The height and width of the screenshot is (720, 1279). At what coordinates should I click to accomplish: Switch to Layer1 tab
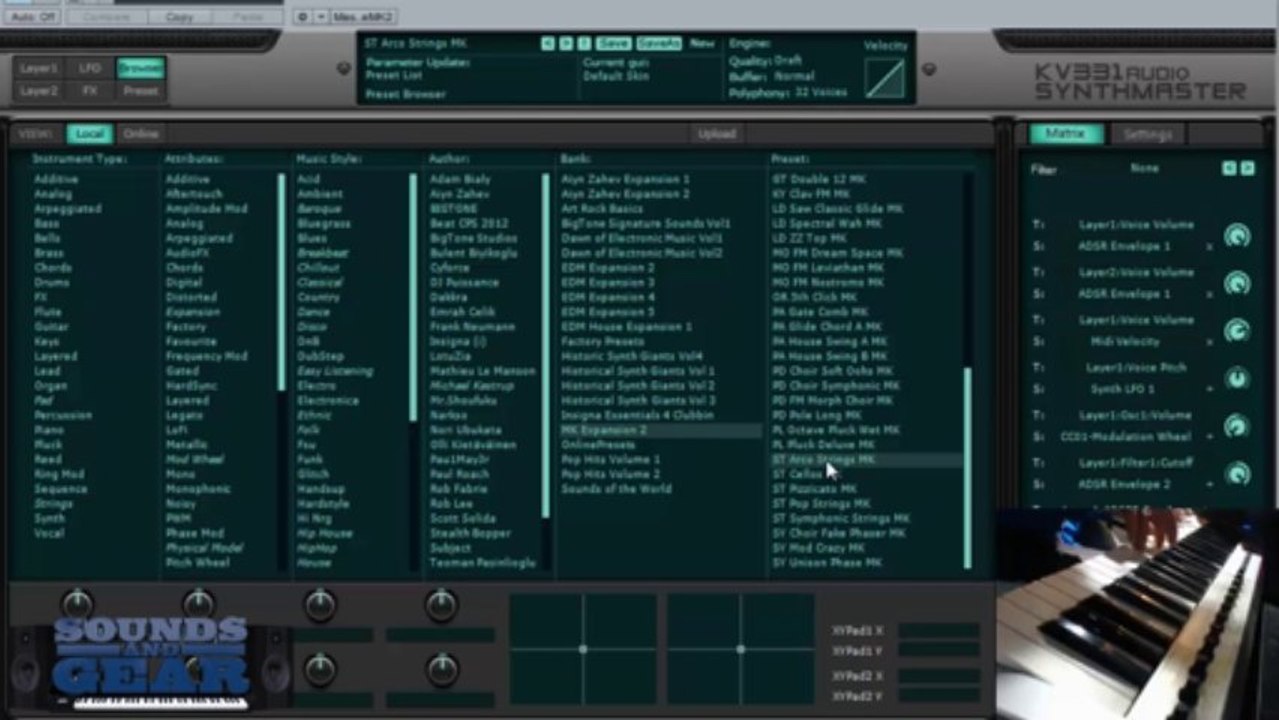coord(39,68)
